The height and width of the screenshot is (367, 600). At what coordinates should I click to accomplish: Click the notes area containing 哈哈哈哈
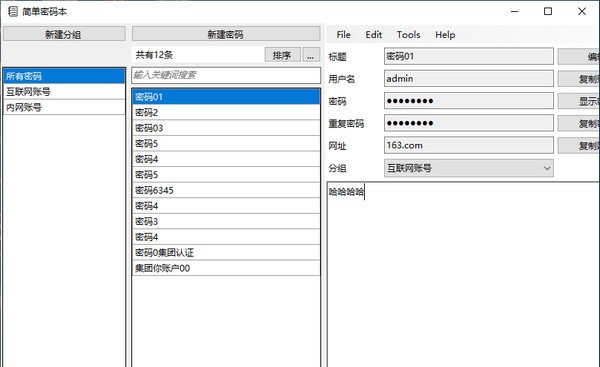click(463, 274)
